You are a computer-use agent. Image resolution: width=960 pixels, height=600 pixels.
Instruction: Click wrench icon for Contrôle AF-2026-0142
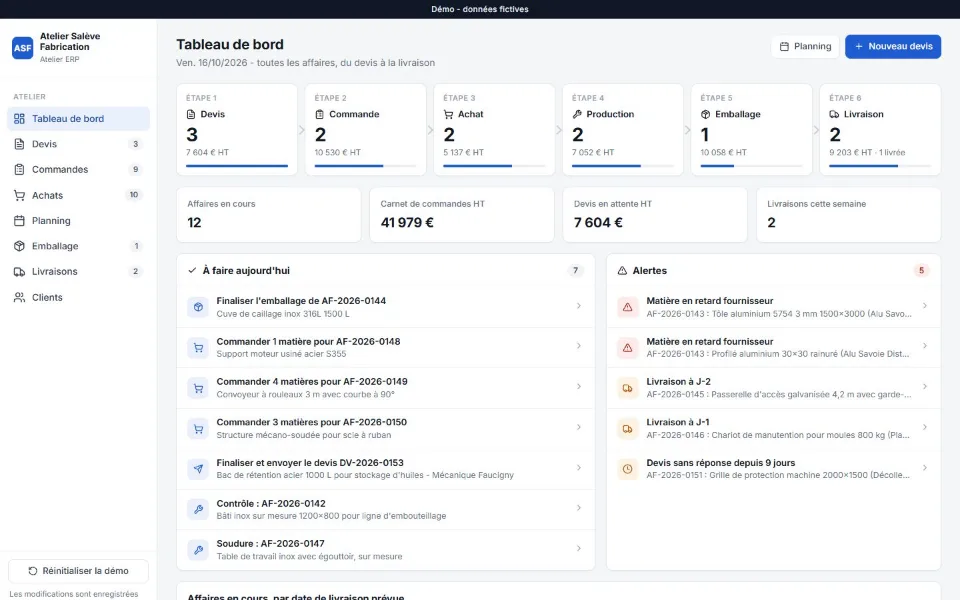[x=198, y=509]
